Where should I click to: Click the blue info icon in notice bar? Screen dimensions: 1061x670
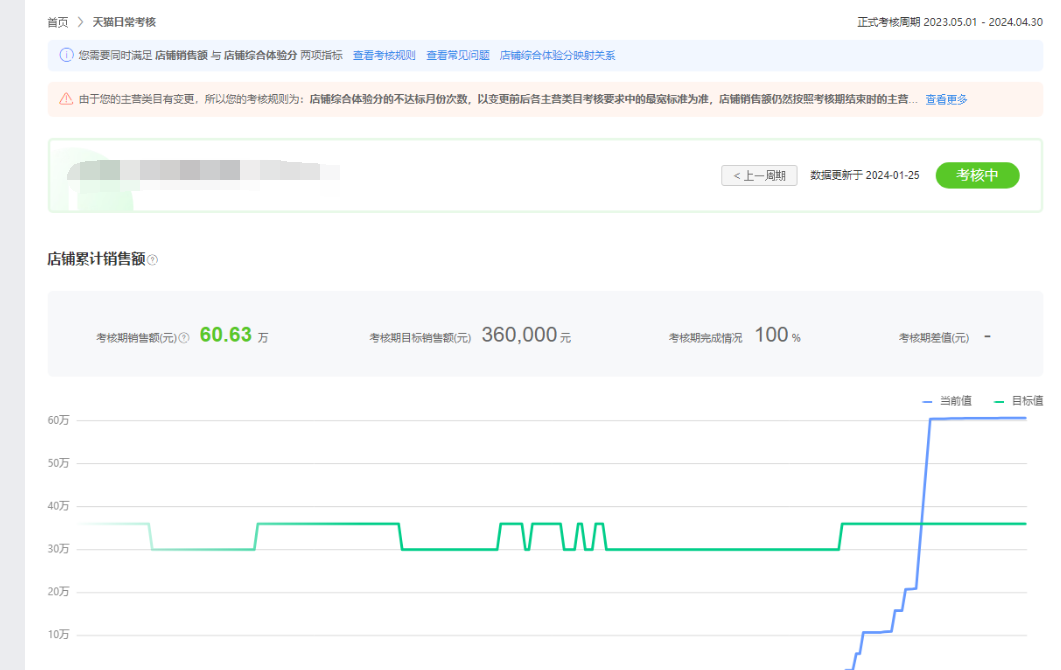click(66, 56)
